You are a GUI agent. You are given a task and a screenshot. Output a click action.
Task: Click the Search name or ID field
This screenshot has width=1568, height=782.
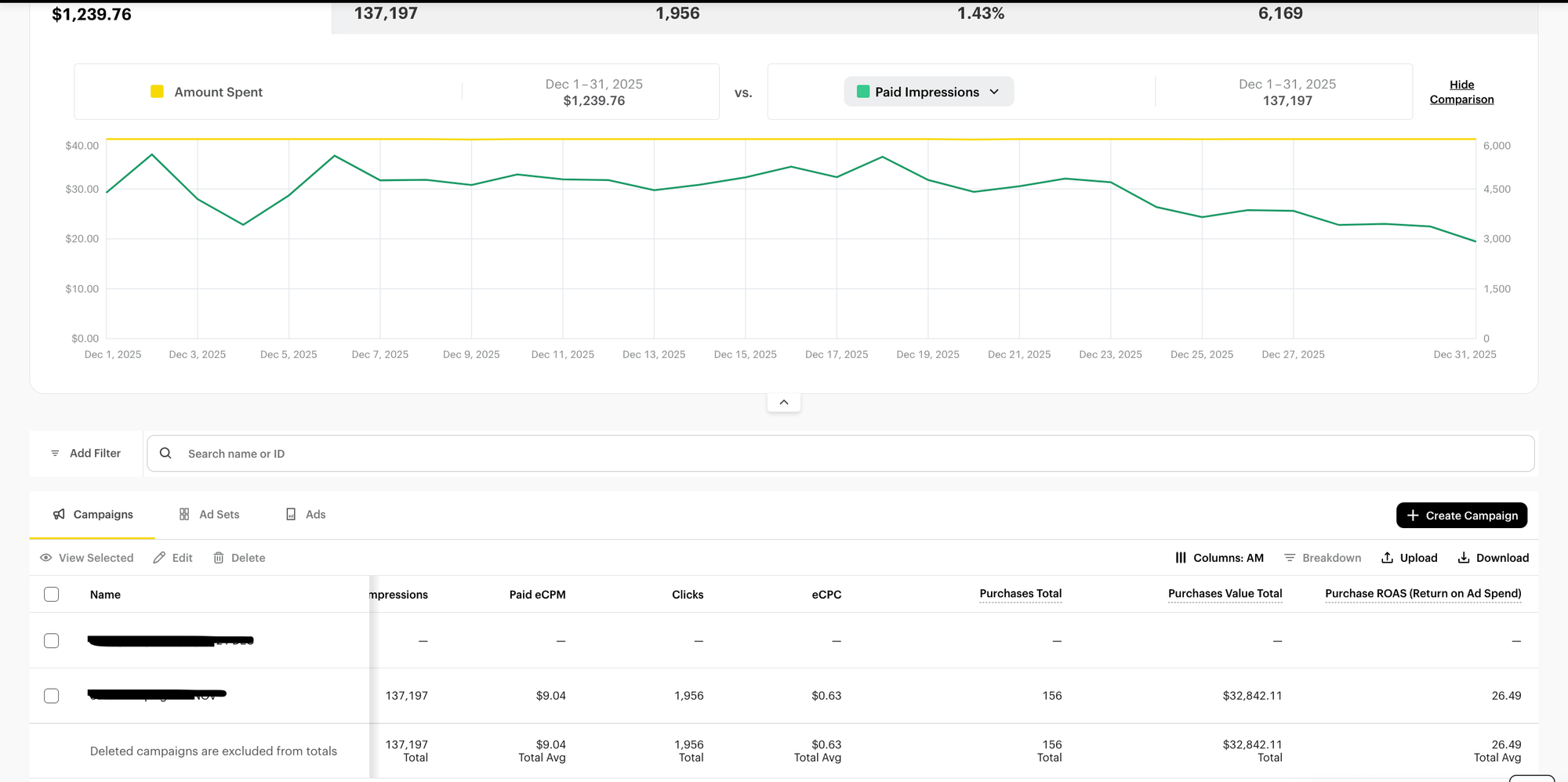(839, 454)
